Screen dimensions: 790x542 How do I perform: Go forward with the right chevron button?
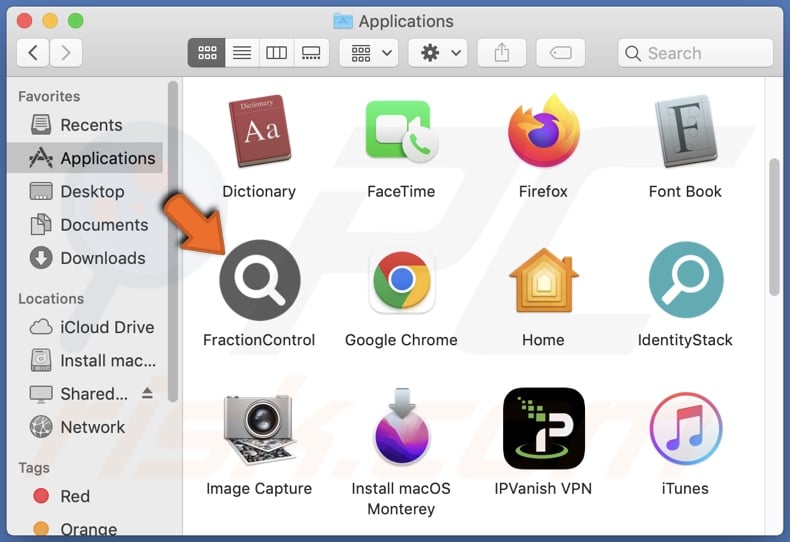(65, 53)
